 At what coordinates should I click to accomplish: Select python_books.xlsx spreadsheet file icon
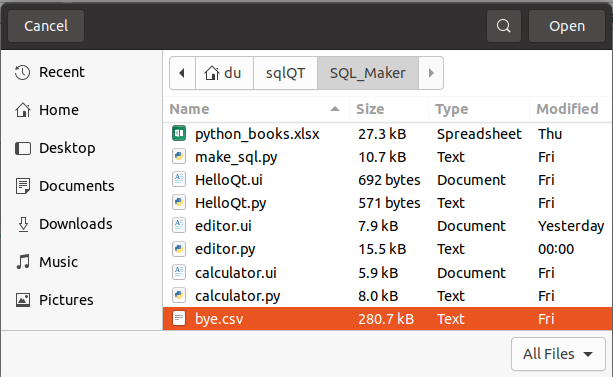[179, 133]
